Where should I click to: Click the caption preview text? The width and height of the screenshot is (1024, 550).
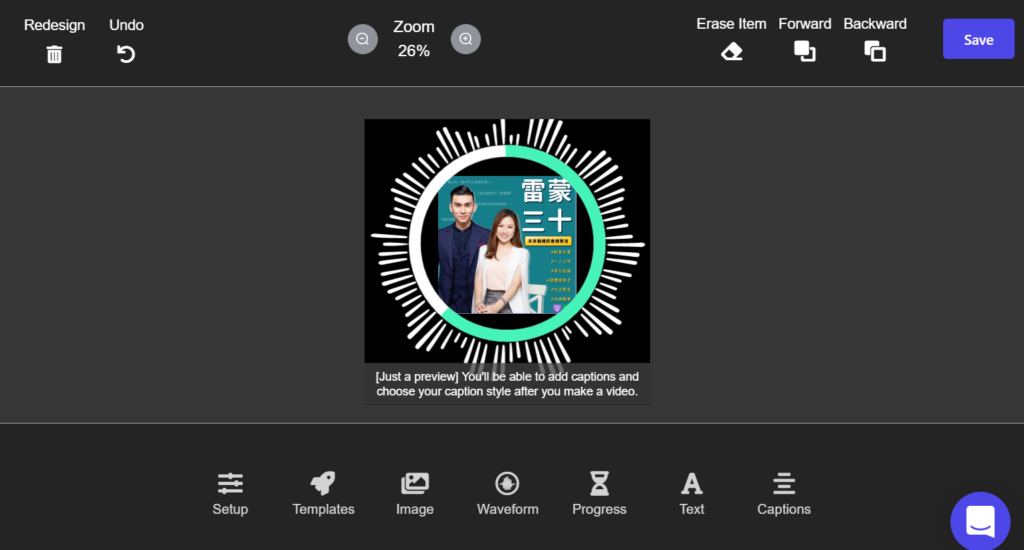[x=507, y=384]
